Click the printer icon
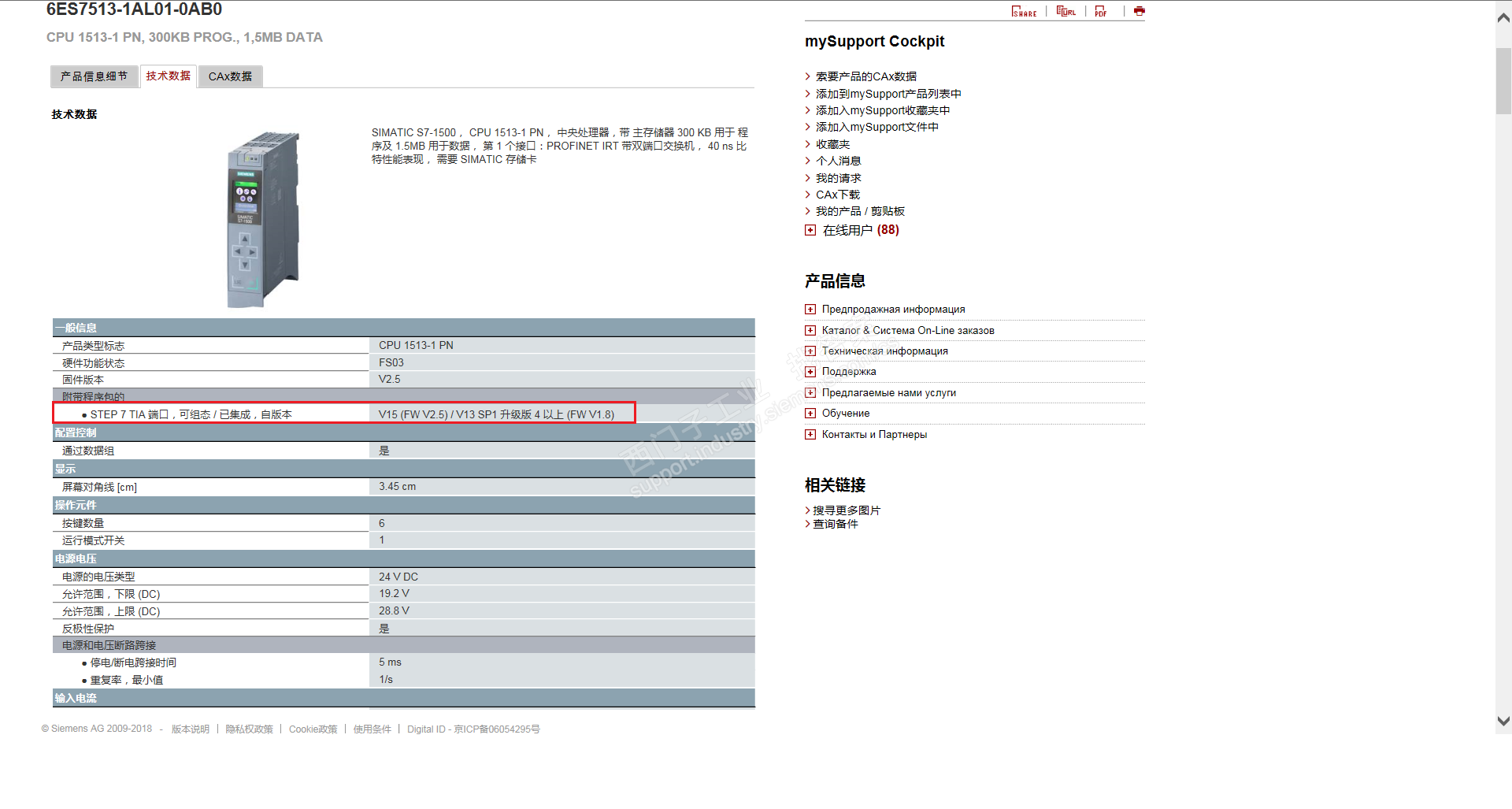The image size is (1512, 809). tap(1139, 11)
